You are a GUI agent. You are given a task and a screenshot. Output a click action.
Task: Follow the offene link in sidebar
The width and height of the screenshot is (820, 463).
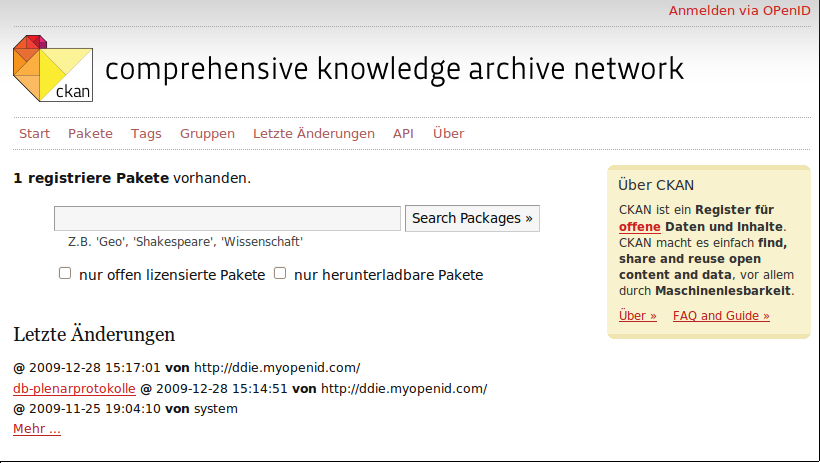(x=640, y=227)
